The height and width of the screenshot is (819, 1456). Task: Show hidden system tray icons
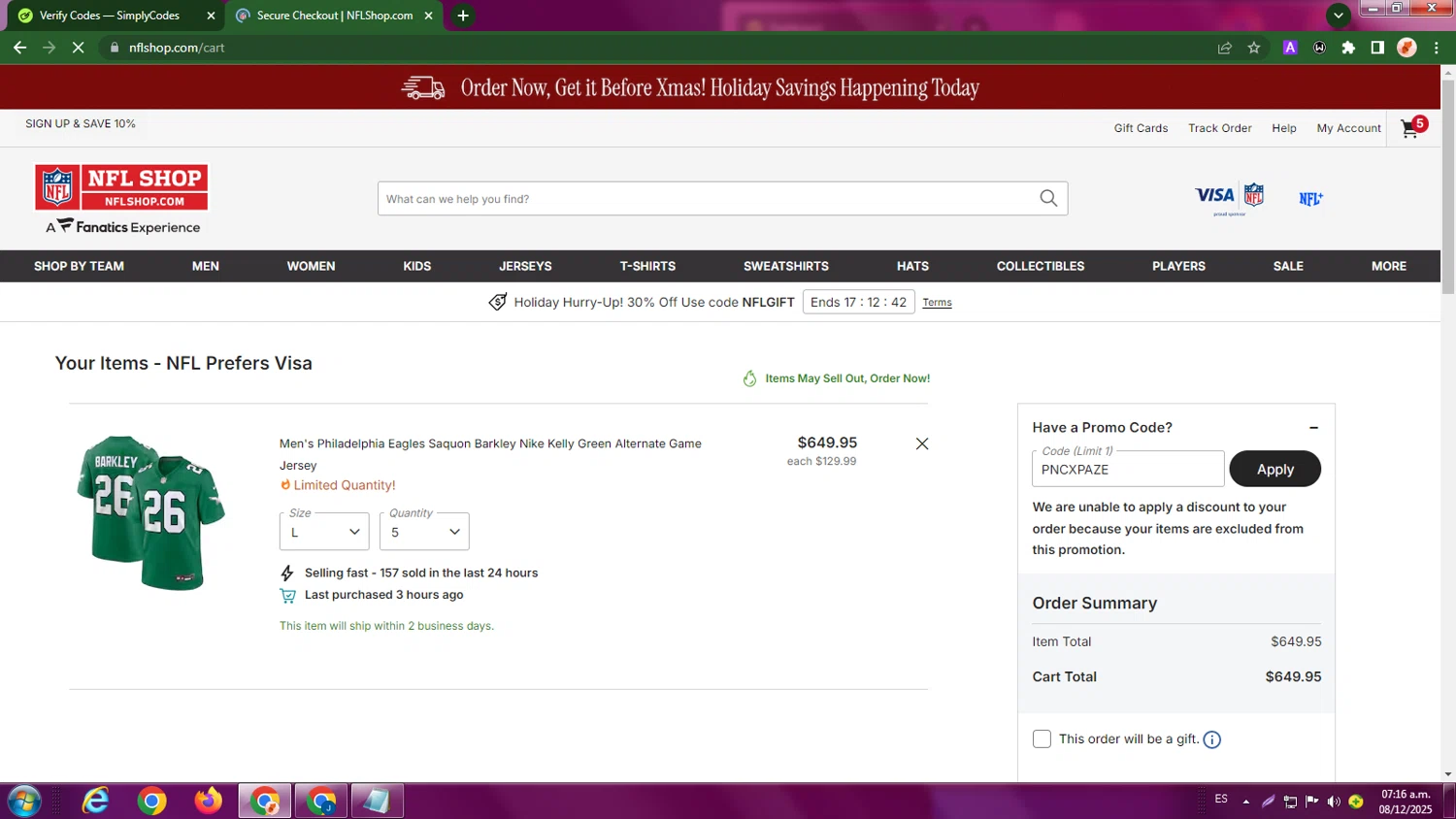pos(1245,802)
